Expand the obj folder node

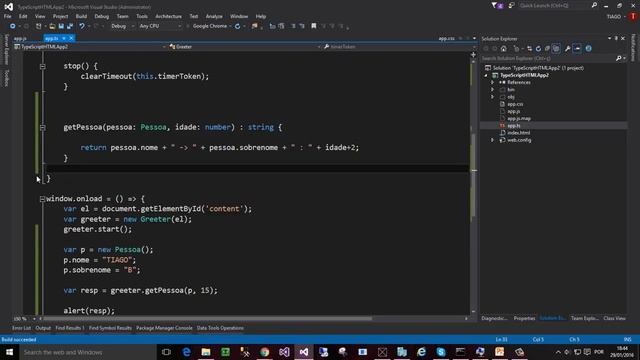pyautogui.click(x=493, y=97)
